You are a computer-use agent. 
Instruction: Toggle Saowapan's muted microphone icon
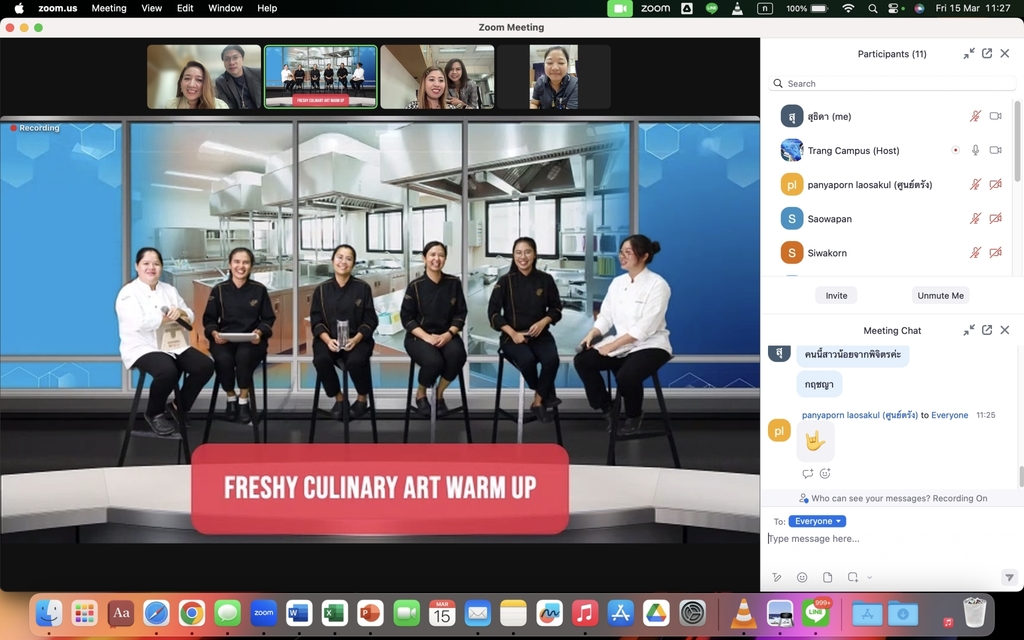click(975, 218)
